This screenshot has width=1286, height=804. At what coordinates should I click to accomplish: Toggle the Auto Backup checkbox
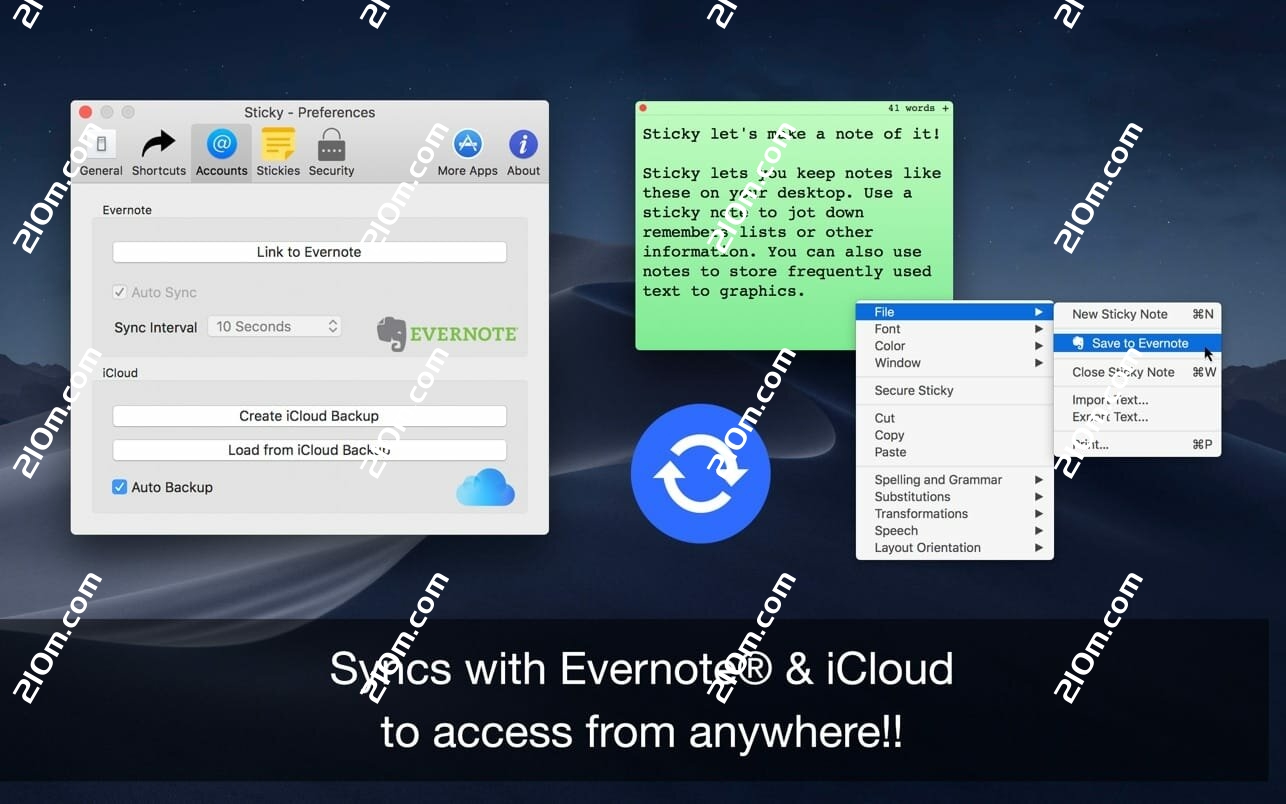point(120,487)
